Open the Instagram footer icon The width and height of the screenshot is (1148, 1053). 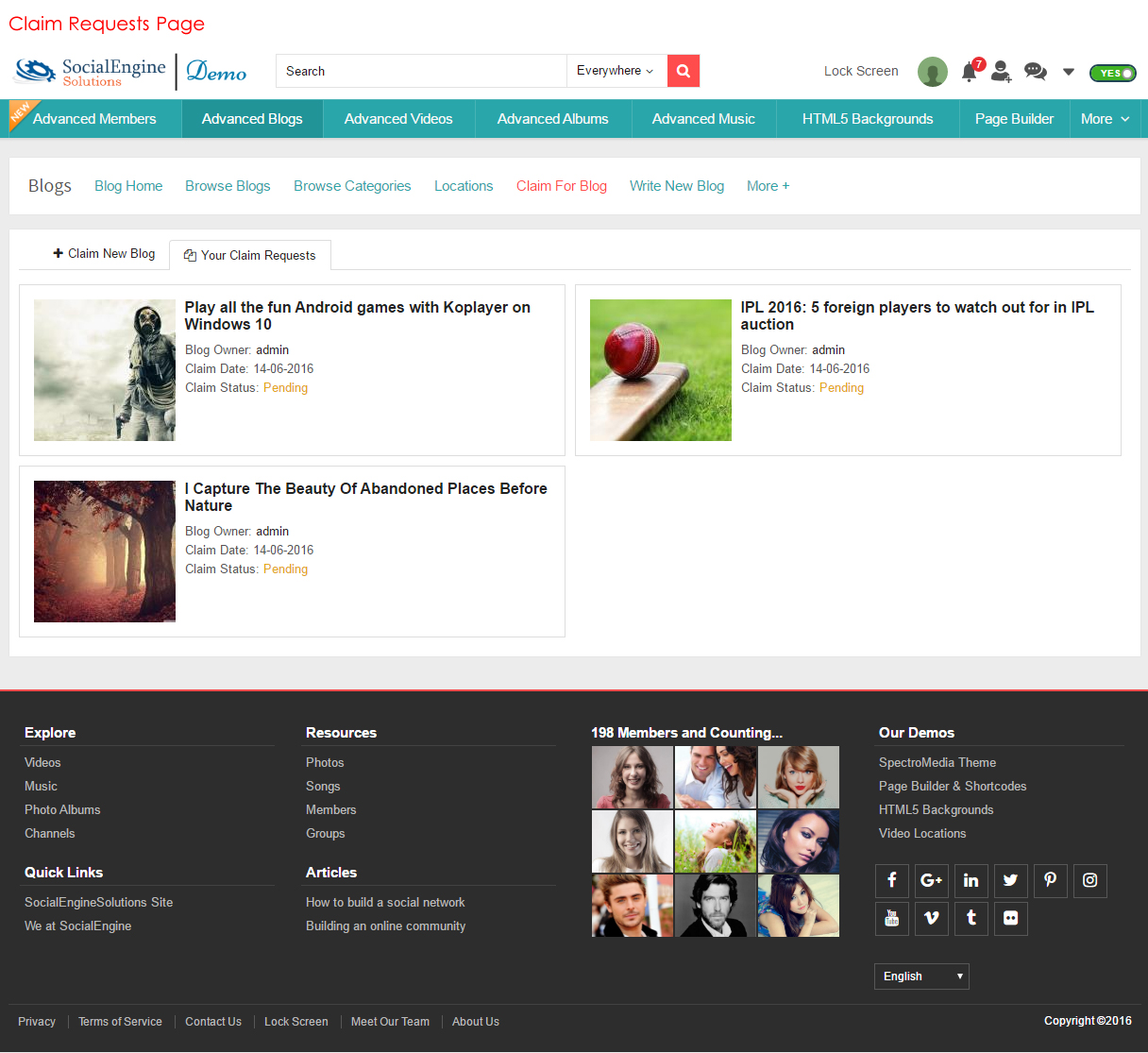click(1089, 880)
